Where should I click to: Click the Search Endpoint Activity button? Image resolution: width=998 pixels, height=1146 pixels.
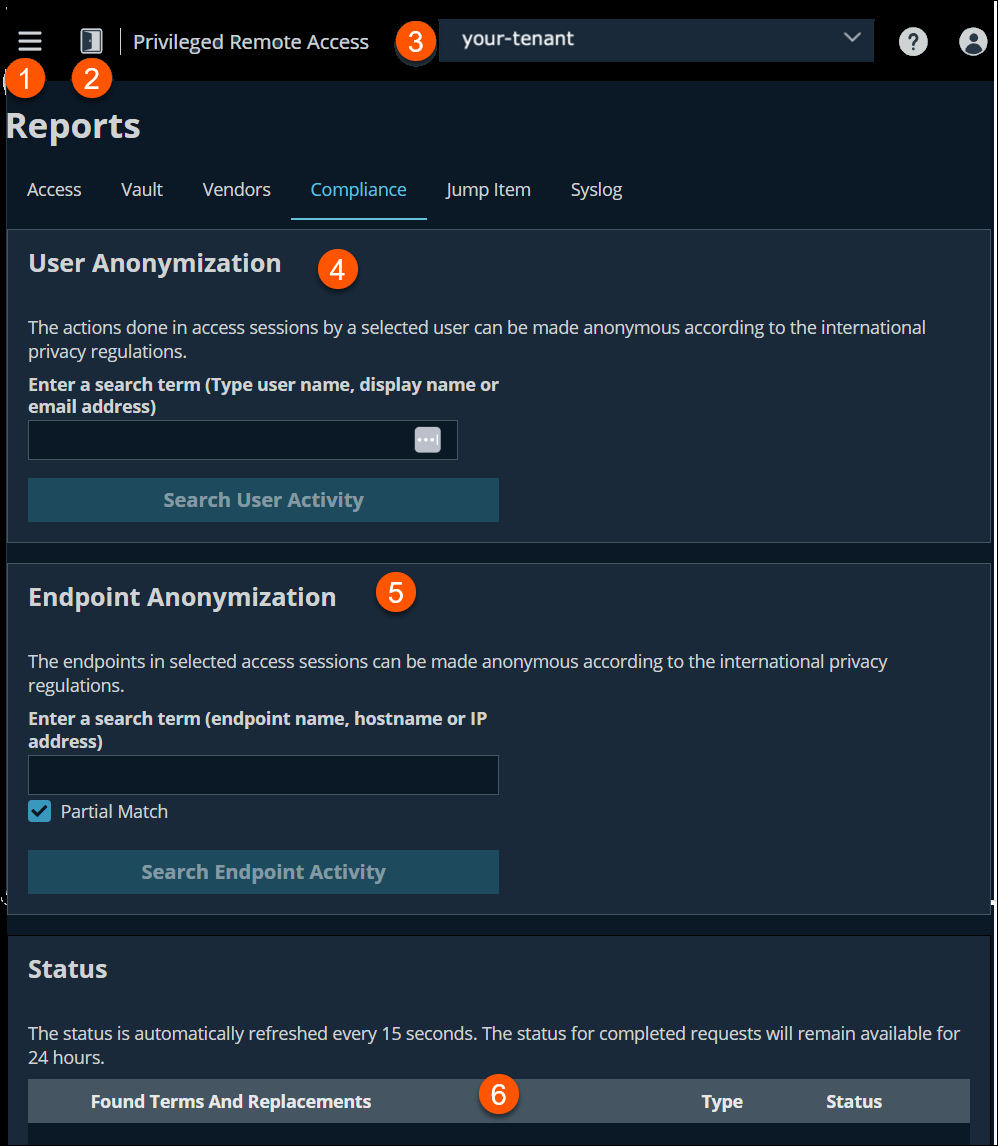(x=263, y=872)
